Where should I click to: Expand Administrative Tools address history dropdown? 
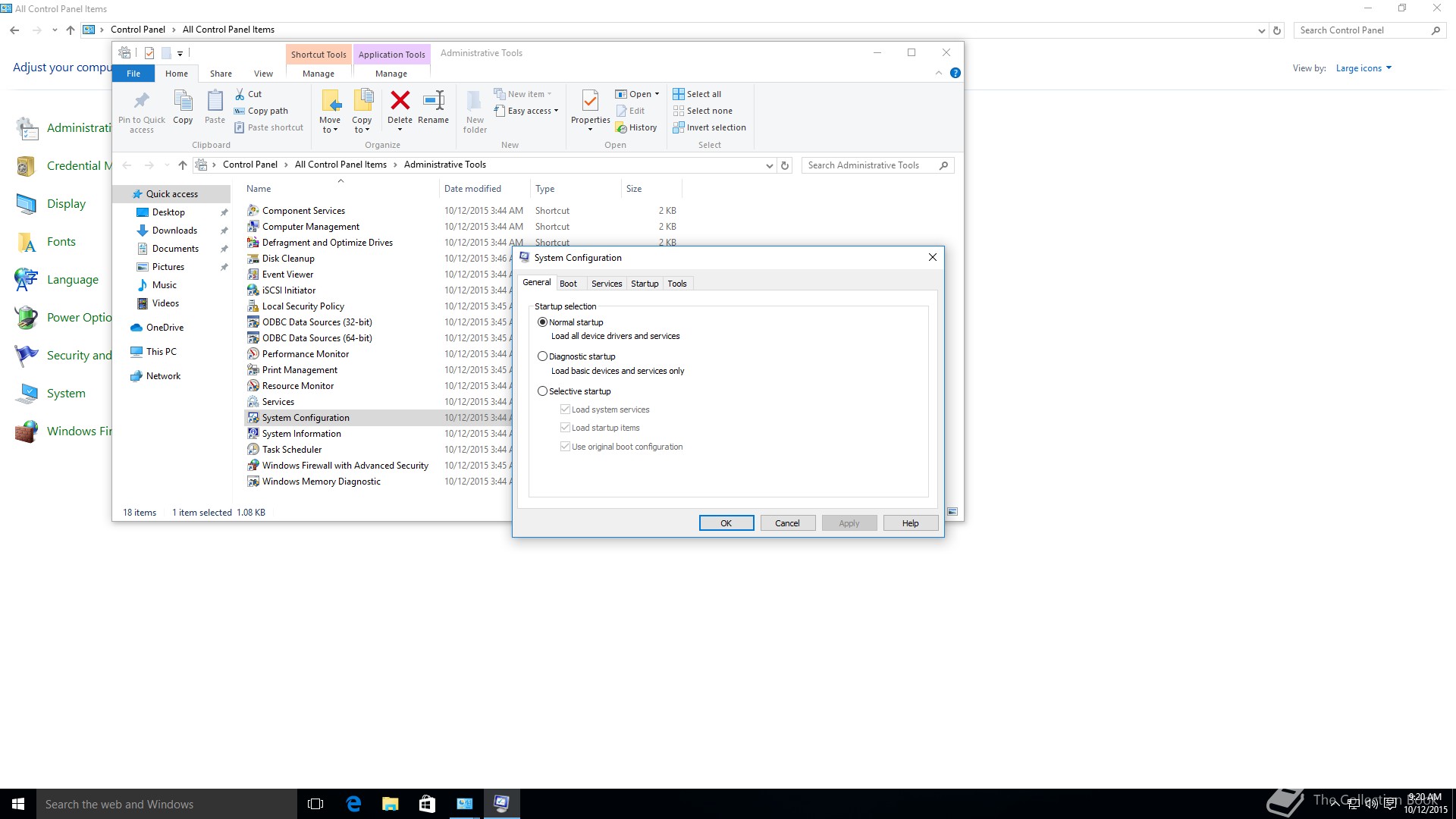pos(769,165)
